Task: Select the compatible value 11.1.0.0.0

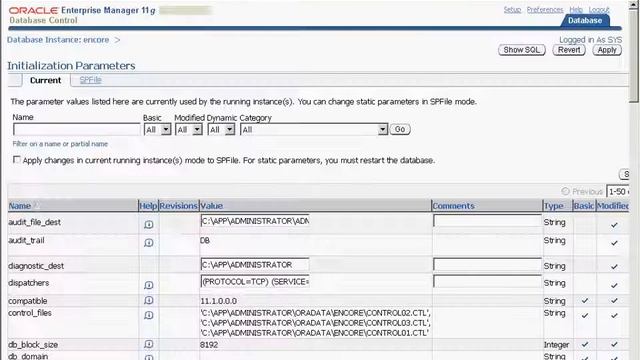Action: click(x=218, y=301)
